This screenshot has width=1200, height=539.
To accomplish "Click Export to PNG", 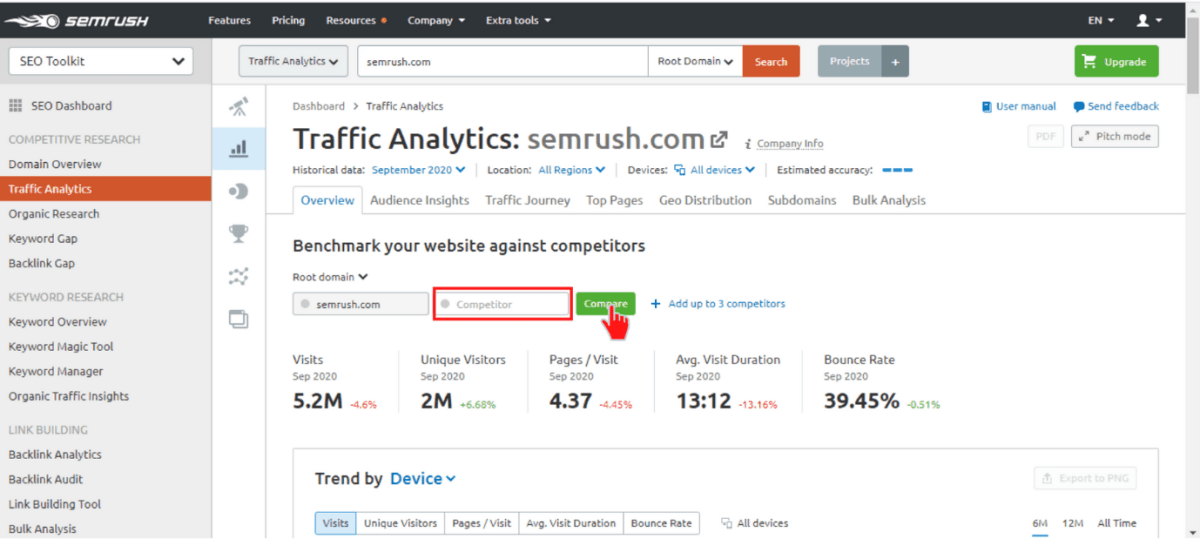I will click(x=1085, y=479).
